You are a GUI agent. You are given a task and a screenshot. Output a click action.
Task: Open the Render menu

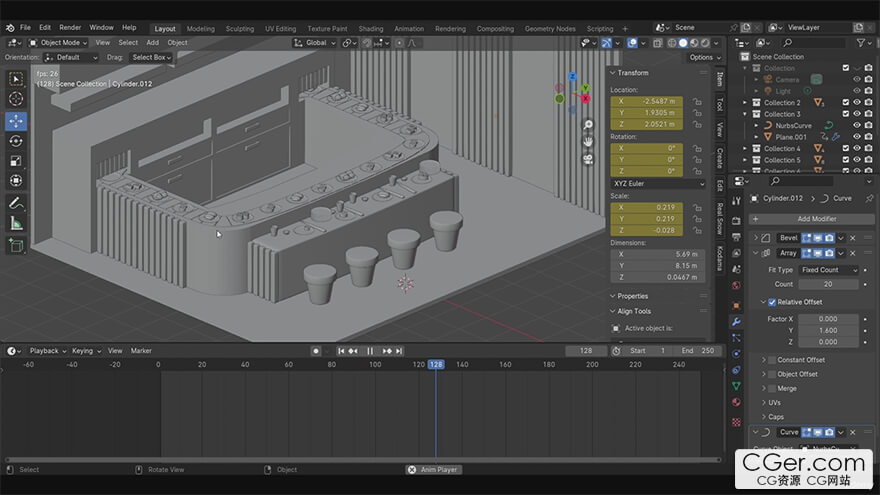pos(70,28)
